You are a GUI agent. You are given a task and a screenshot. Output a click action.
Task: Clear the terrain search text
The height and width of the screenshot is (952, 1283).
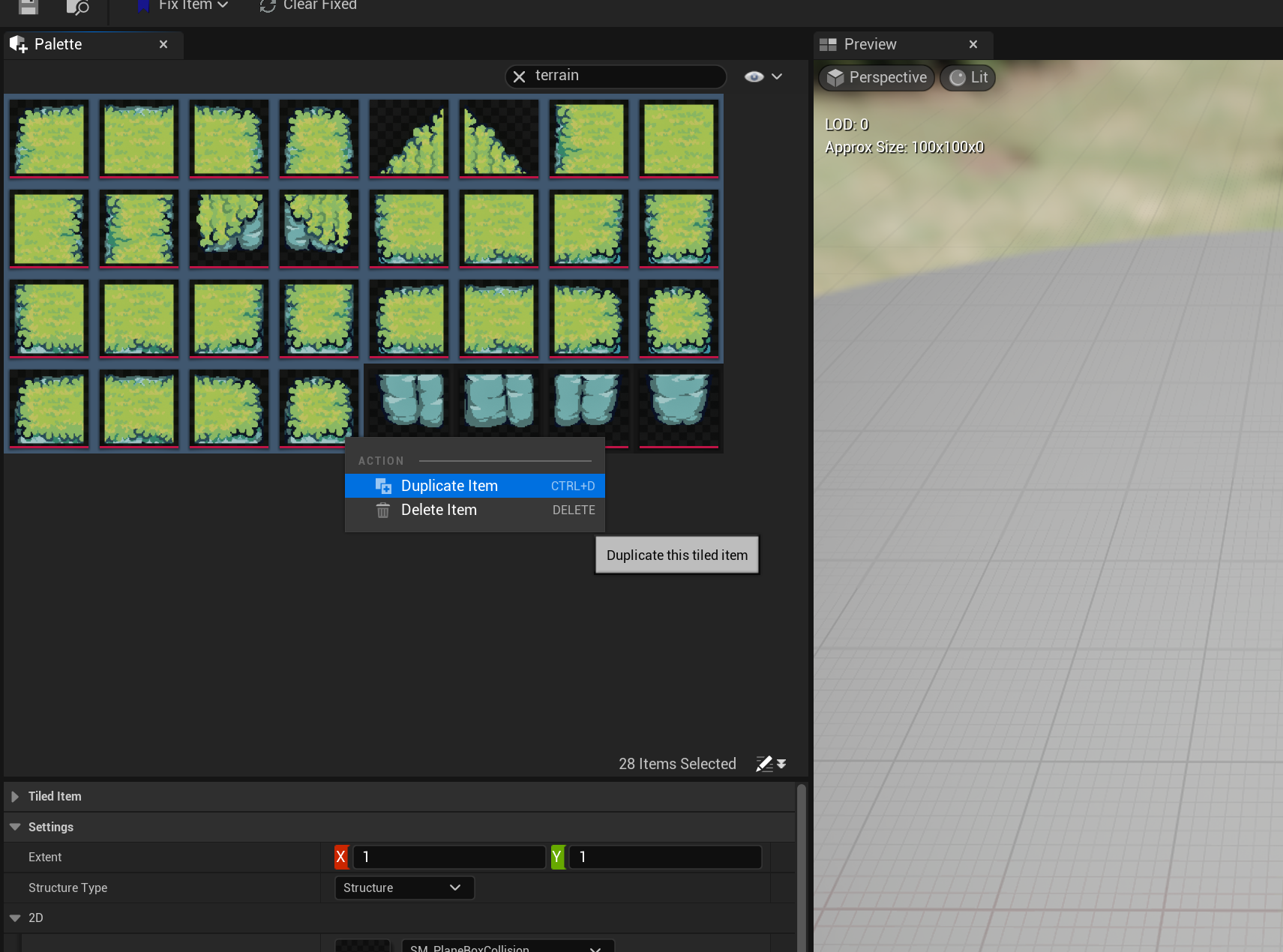click(x=519, y=76)
